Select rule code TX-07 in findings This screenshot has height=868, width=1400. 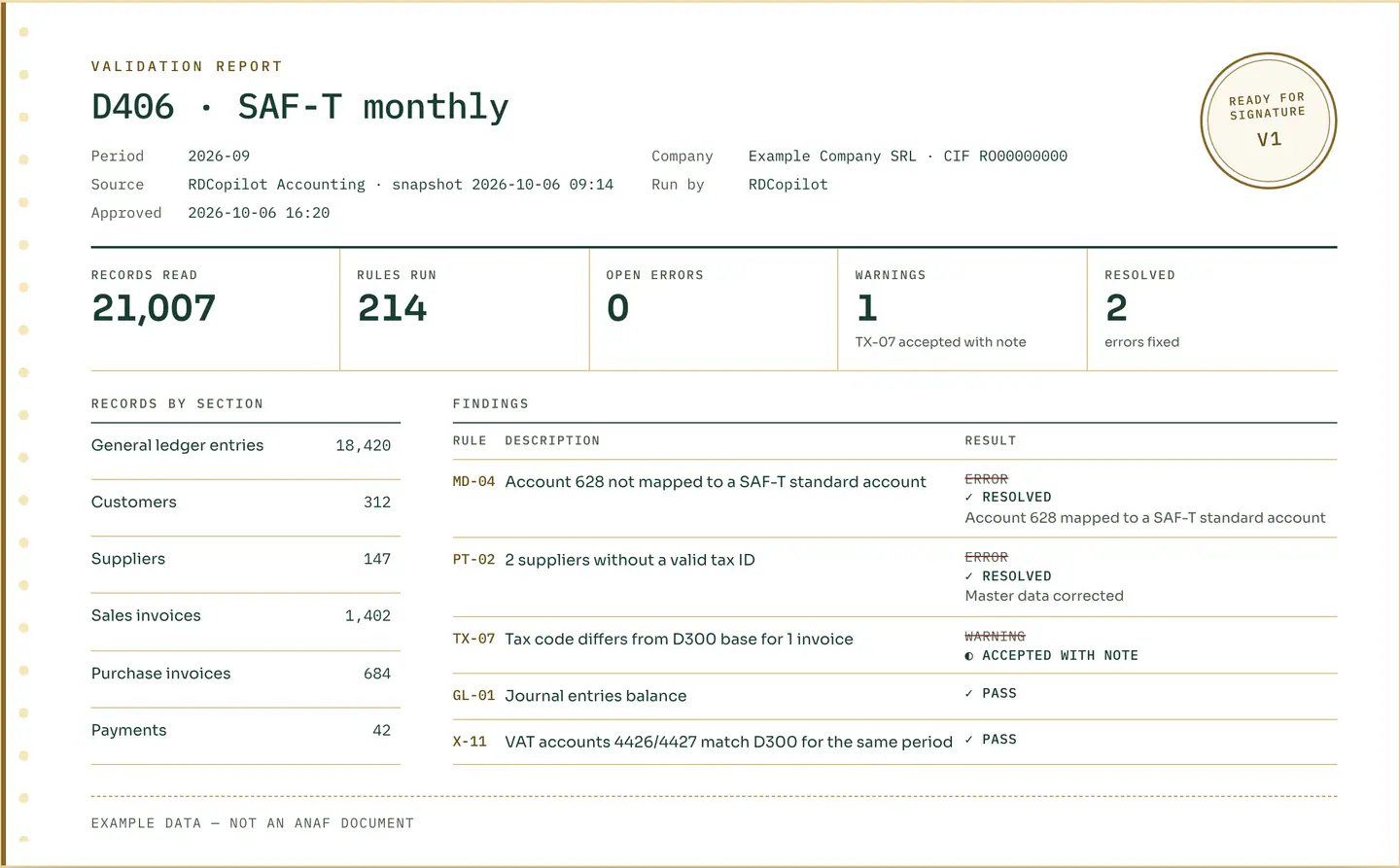coord(473,639)
